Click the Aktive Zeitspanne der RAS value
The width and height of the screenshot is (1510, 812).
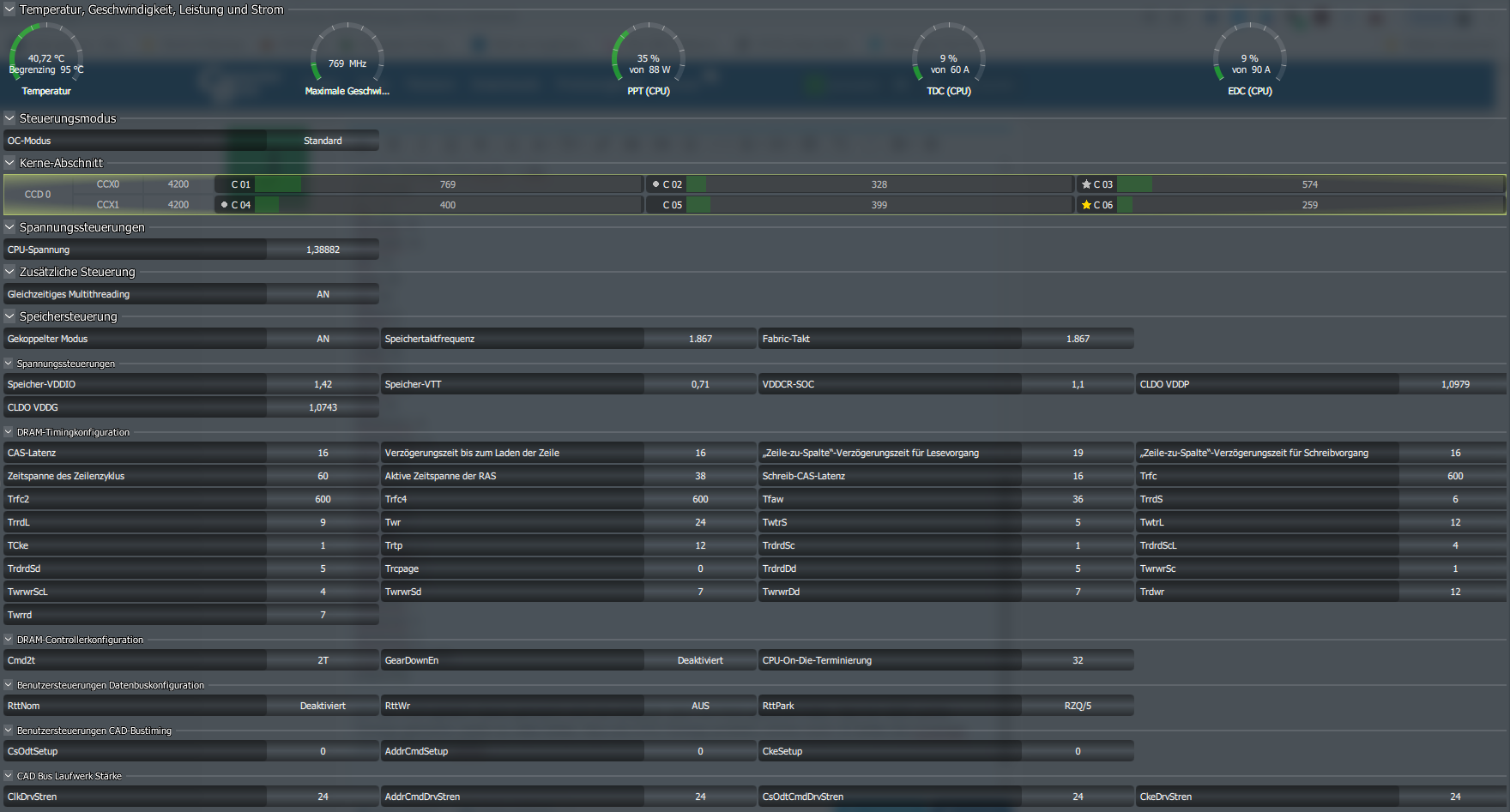coord(700,476)
